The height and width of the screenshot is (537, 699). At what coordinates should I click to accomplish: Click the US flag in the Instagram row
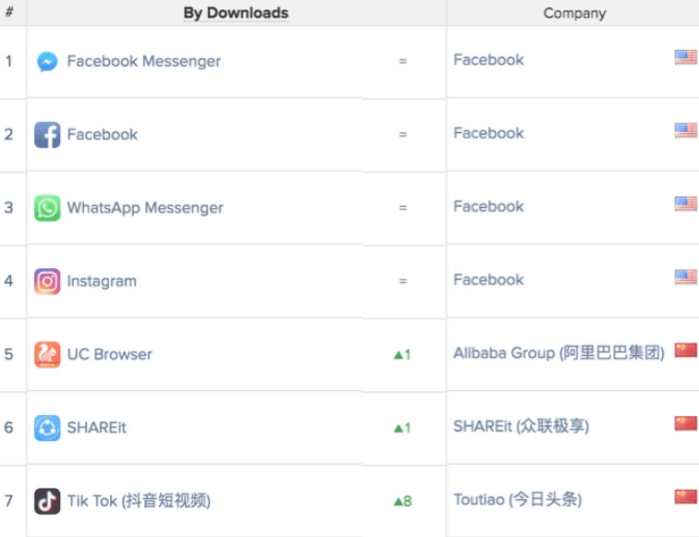coord(686,277)
